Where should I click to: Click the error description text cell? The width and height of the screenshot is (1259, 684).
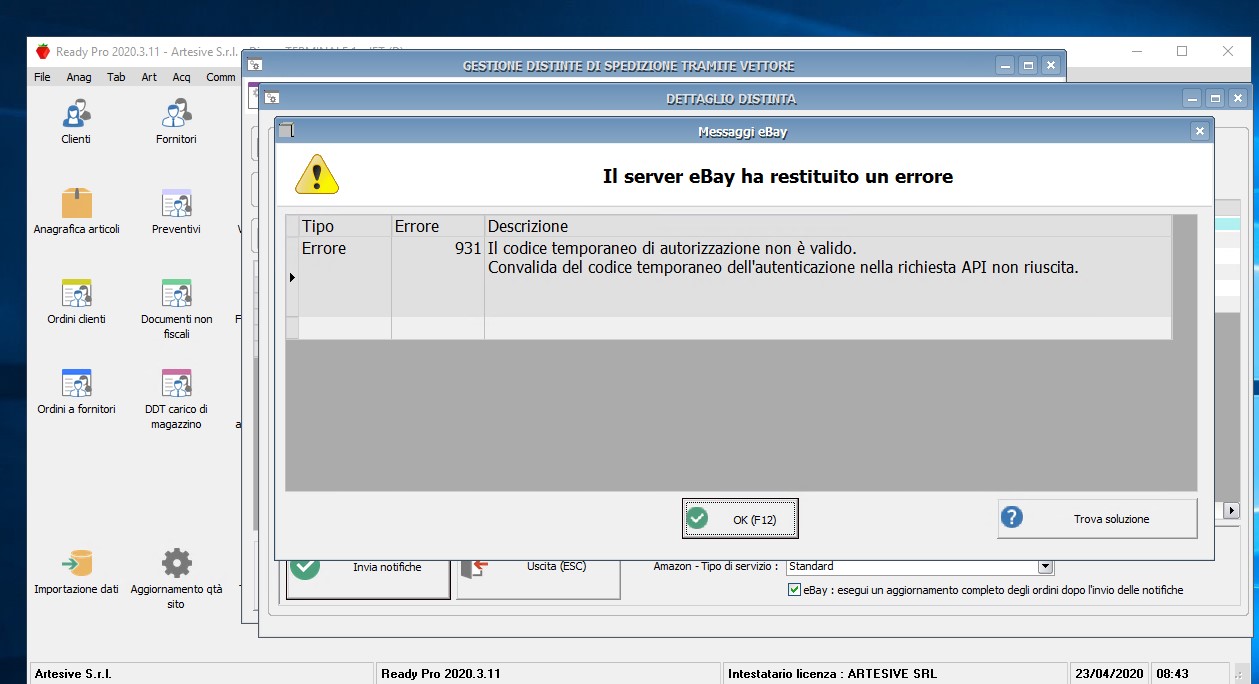coord(828,277)
